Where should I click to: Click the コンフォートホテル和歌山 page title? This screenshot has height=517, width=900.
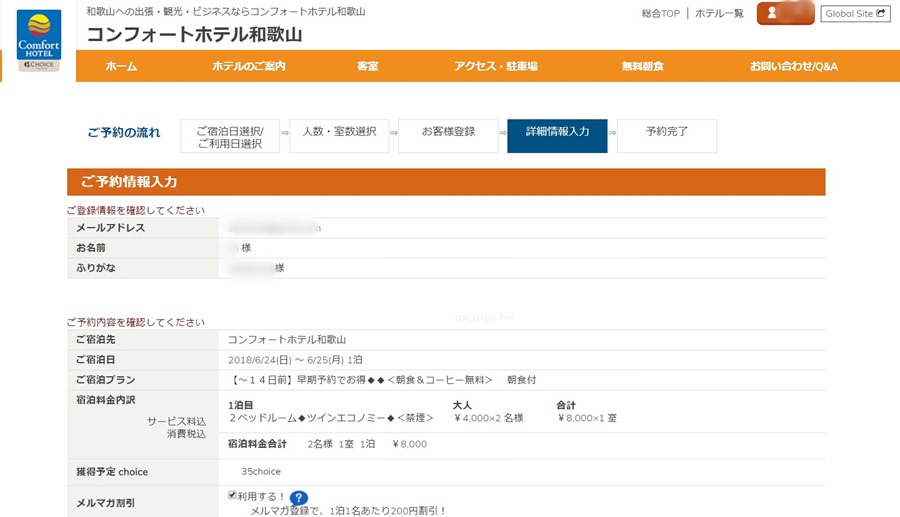pyautogui.click(x=195, y=34)
